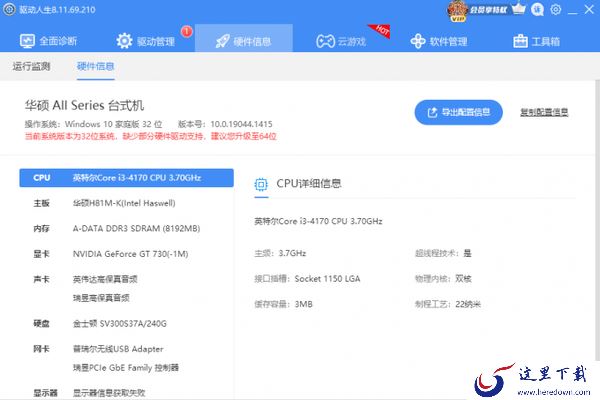Click the 物理内核 双核 value

coord(463,279)
